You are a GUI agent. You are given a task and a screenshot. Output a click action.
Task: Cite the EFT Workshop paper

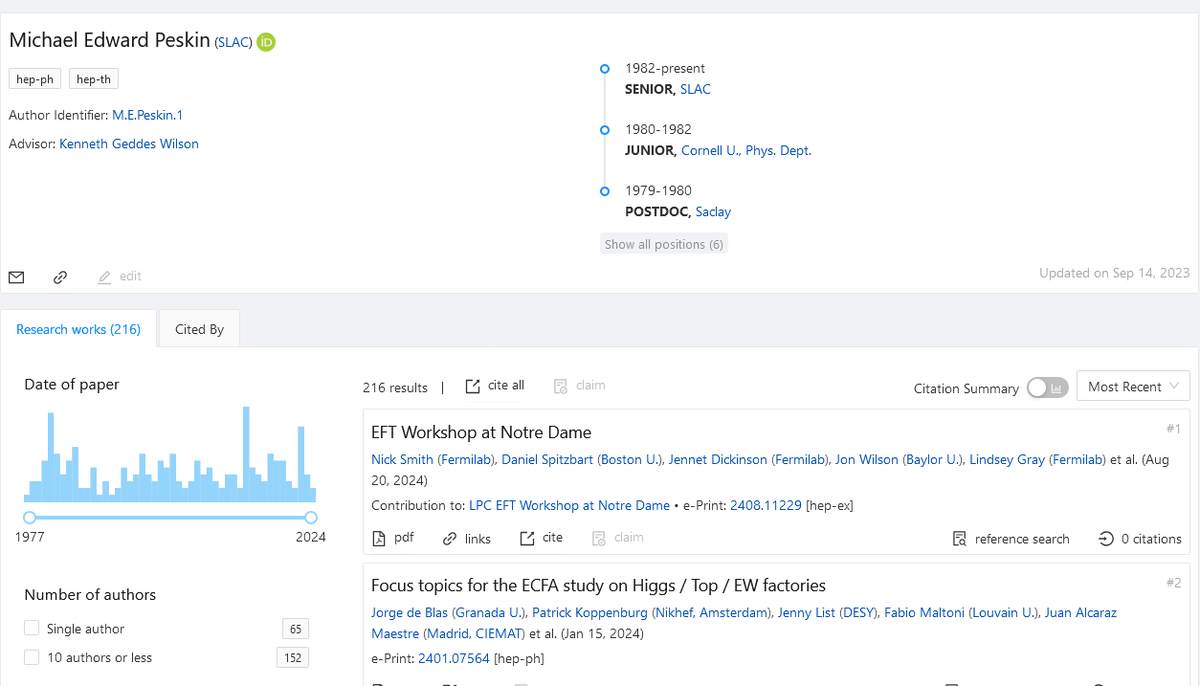541,538
